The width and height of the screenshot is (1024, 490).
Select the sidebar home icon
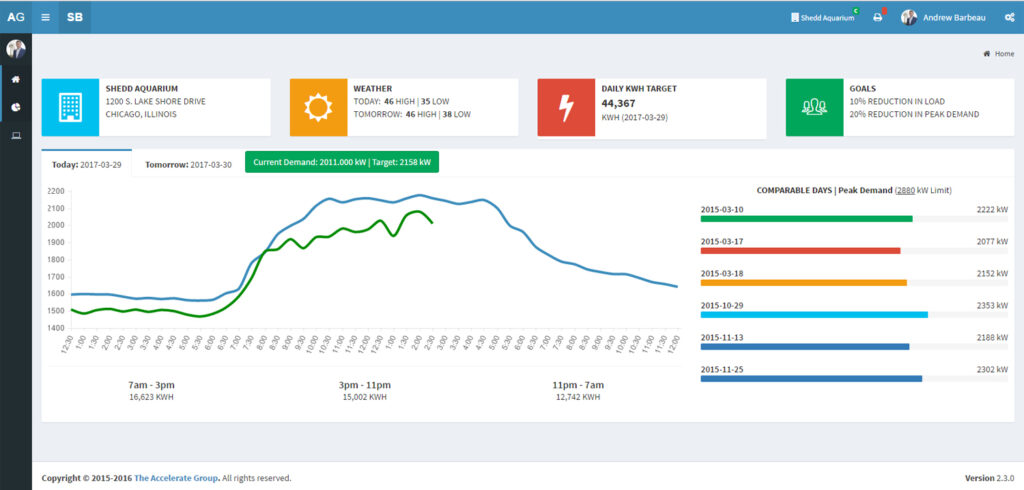pyautogui.click(x=16, y=79)
